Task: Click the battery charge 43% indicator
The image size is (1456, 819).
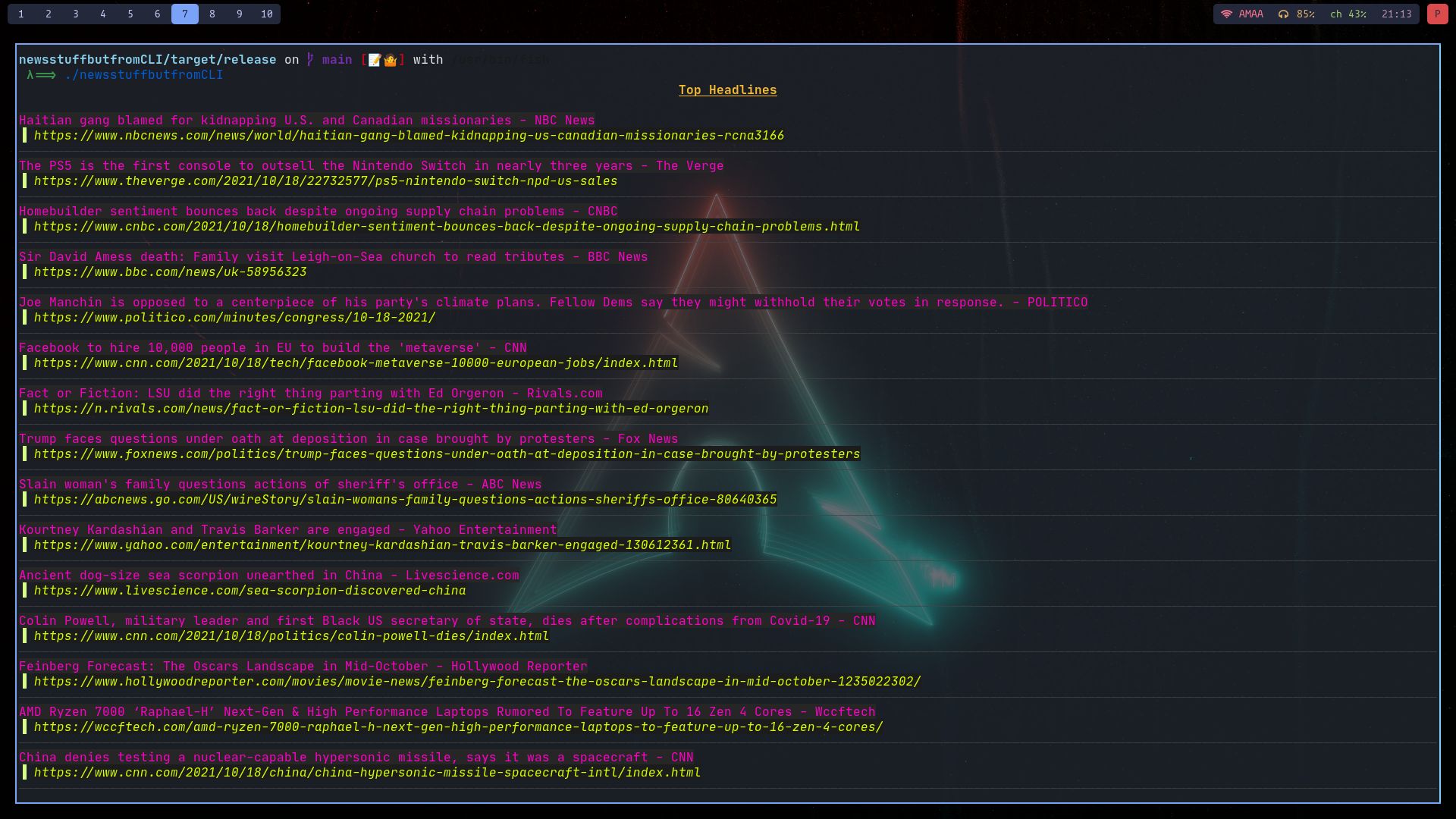Action: [x=1348, y=14]
